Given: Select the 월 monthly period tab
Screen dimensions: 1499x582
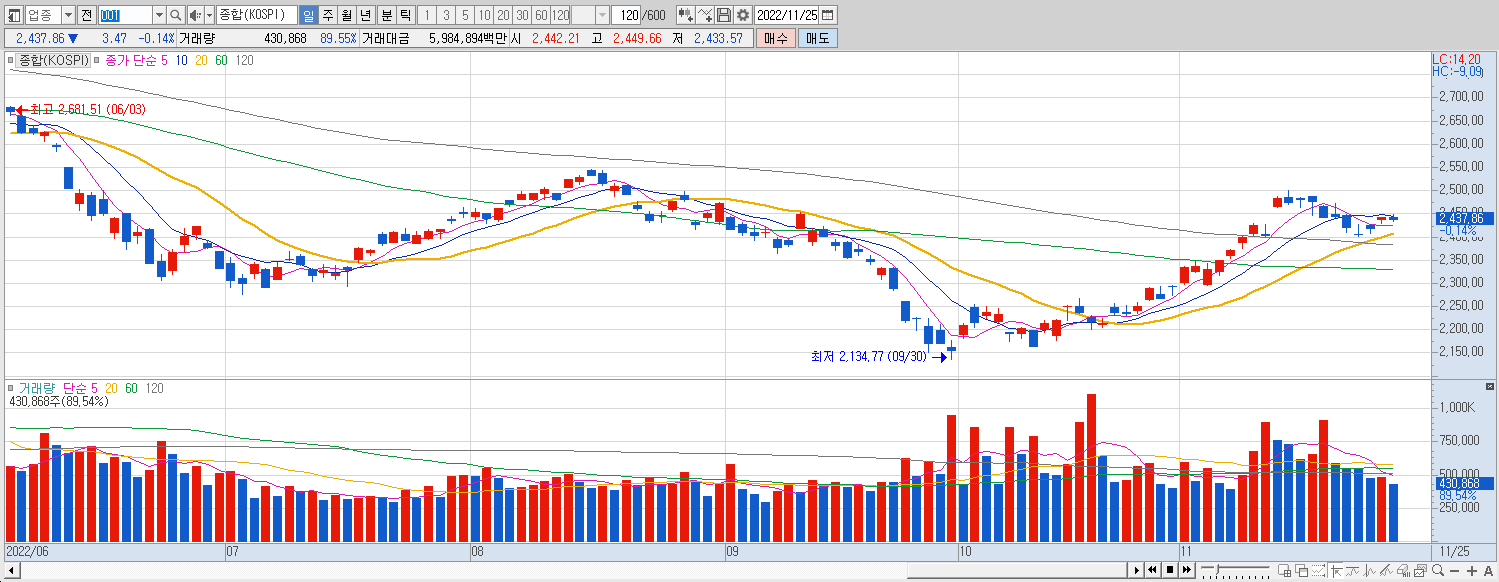Looking at the screenshot, I should (x=346, y=15).
